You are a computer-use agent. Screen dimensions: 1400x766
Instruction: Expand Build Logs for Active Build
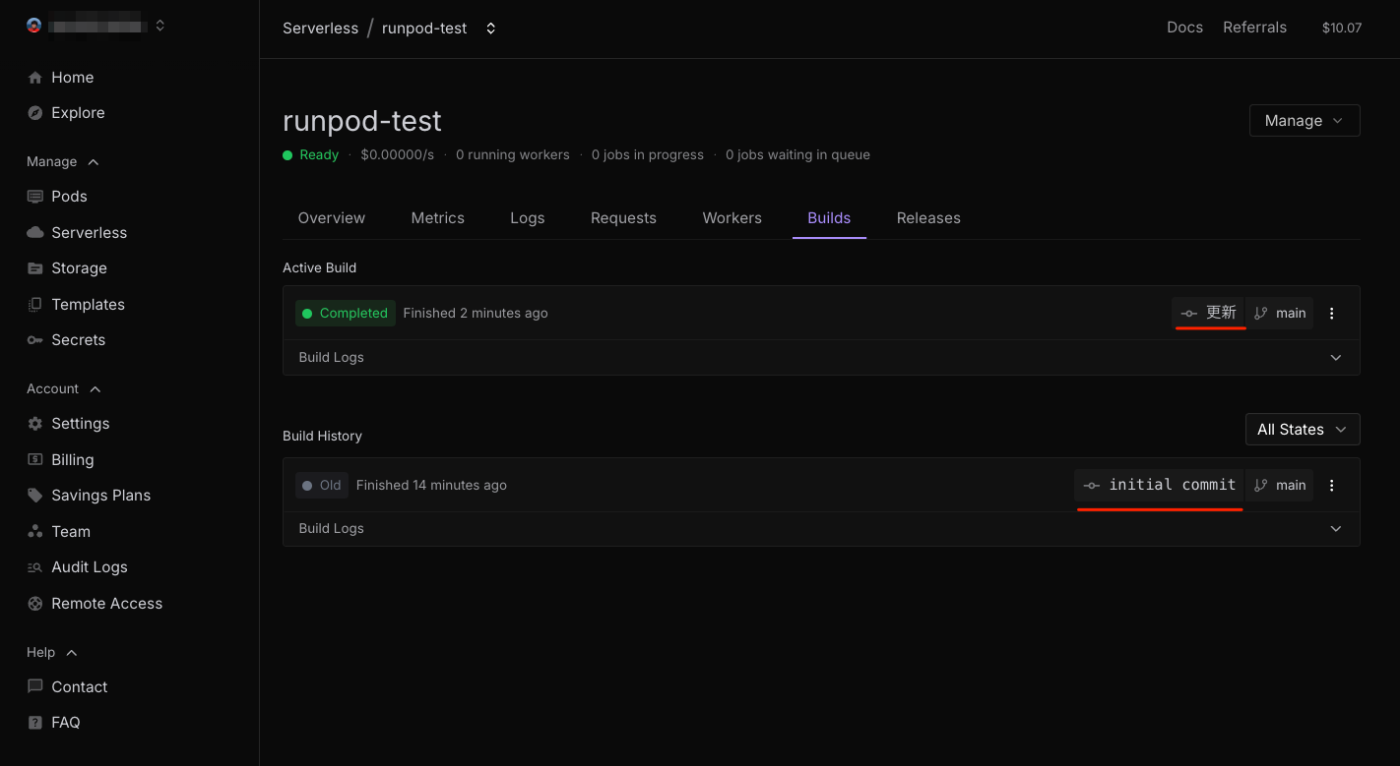821,357
